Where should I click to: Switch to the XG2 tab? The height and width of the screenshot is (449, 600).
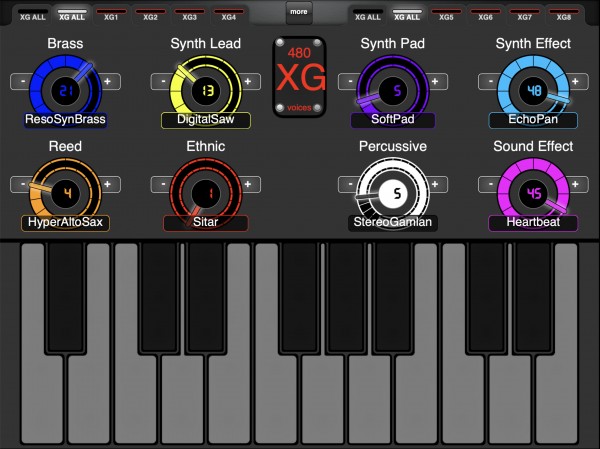[x=150, y=15]
